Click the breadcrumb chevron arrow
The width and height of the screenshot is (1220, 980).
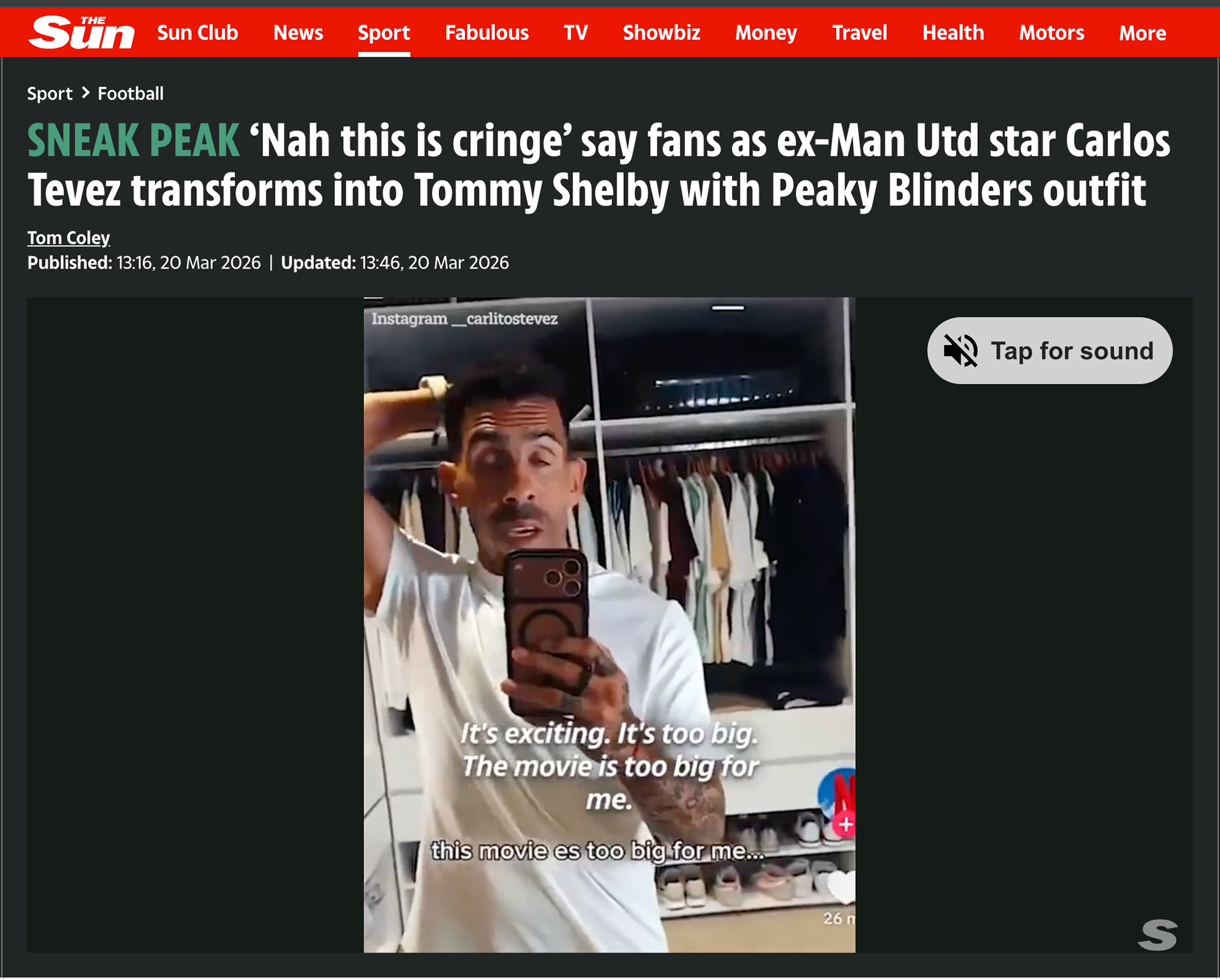(x=86, y=93)
